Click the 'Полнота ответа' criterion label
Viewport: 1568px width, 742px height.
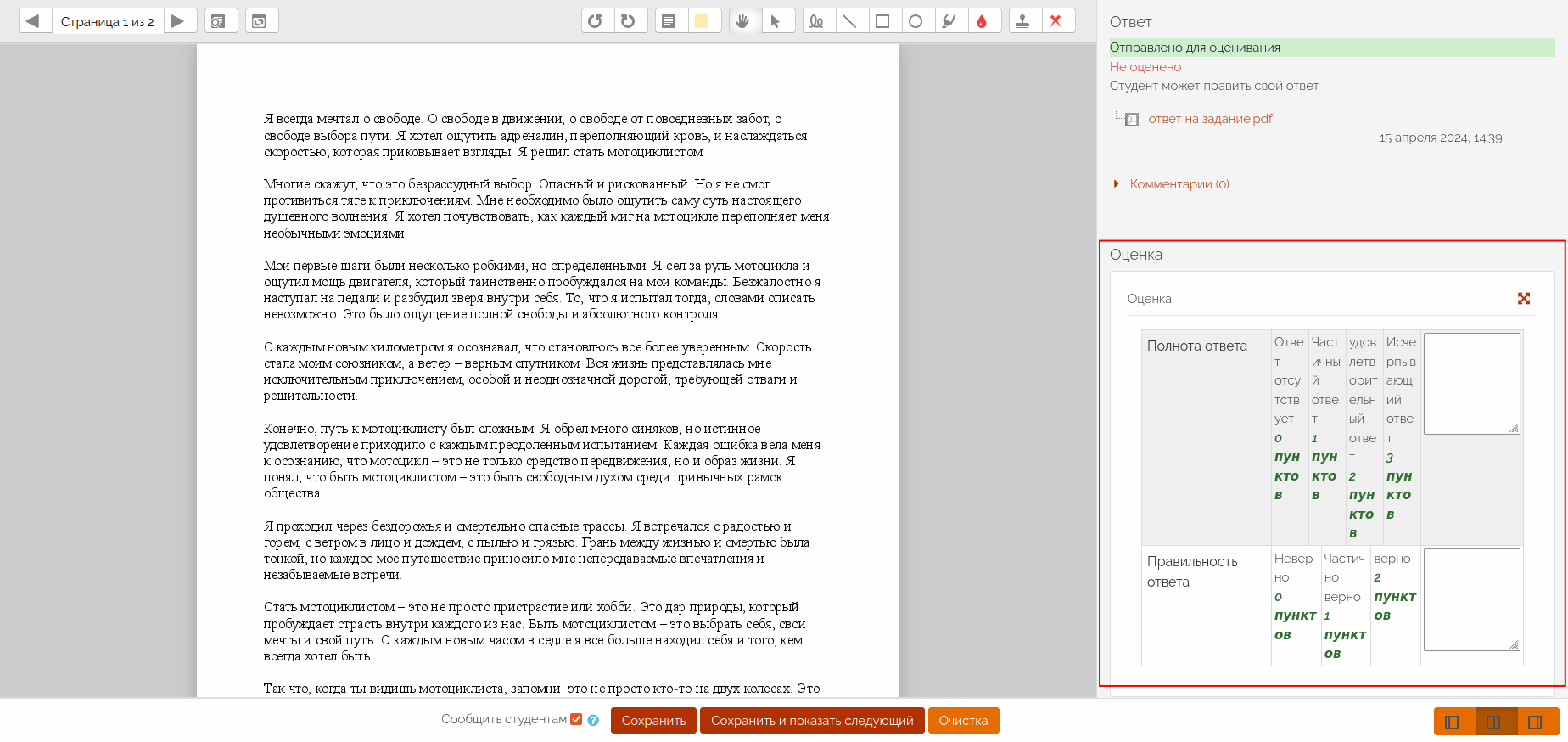[x=1197, y=346]
